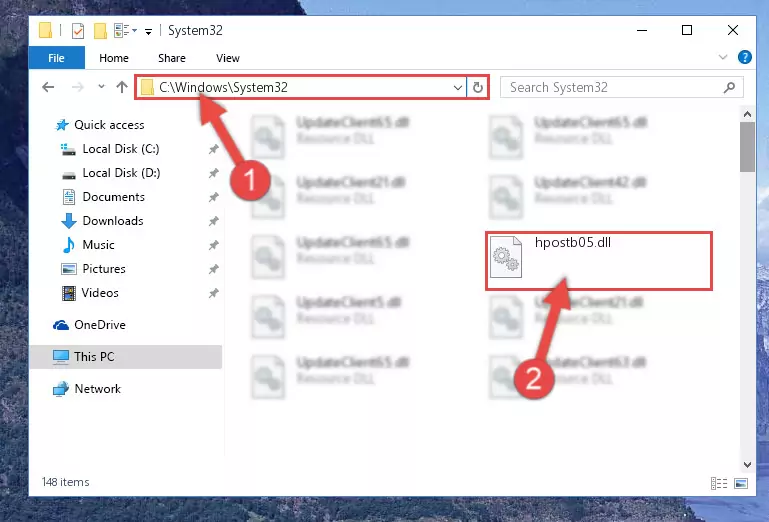769x522 pixels.
Task: Click pin icon beside Documents
Action: (x=213, y=197)
